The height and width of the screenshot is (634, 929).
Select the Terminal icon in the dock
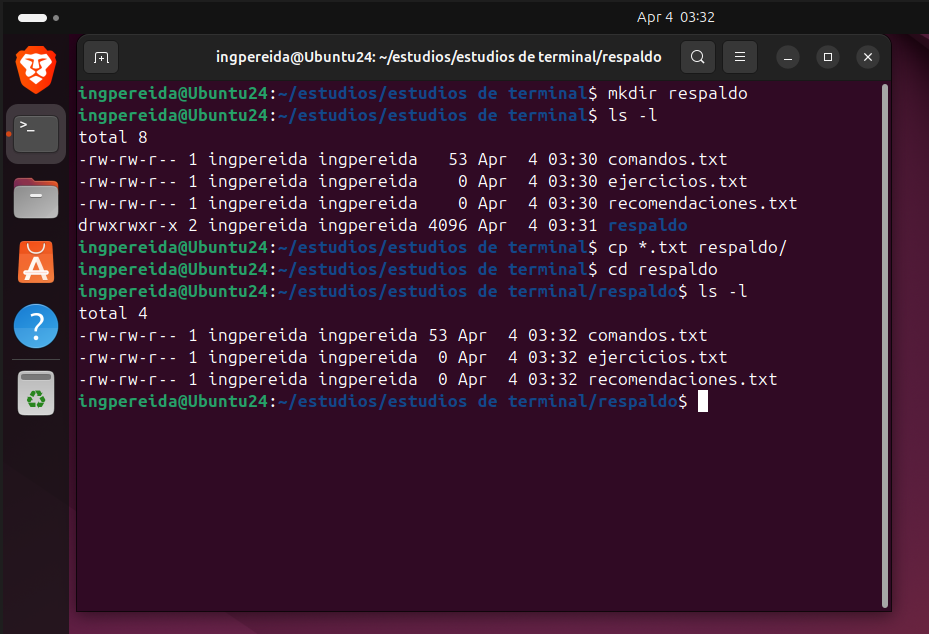(x=36, y=134)
